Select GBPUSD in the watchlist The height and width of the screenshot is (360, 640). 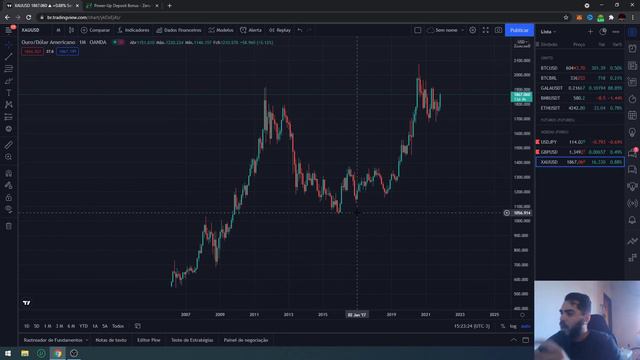point(580,152)
